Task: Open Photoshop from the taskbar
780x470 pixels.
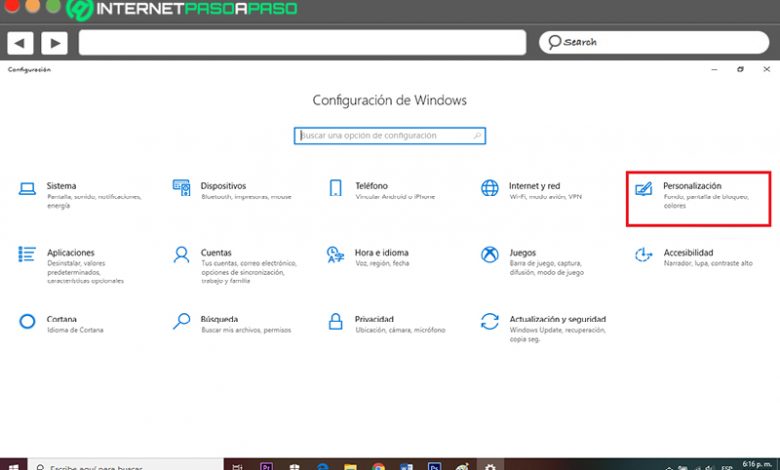Action: [x=434, y=466]
